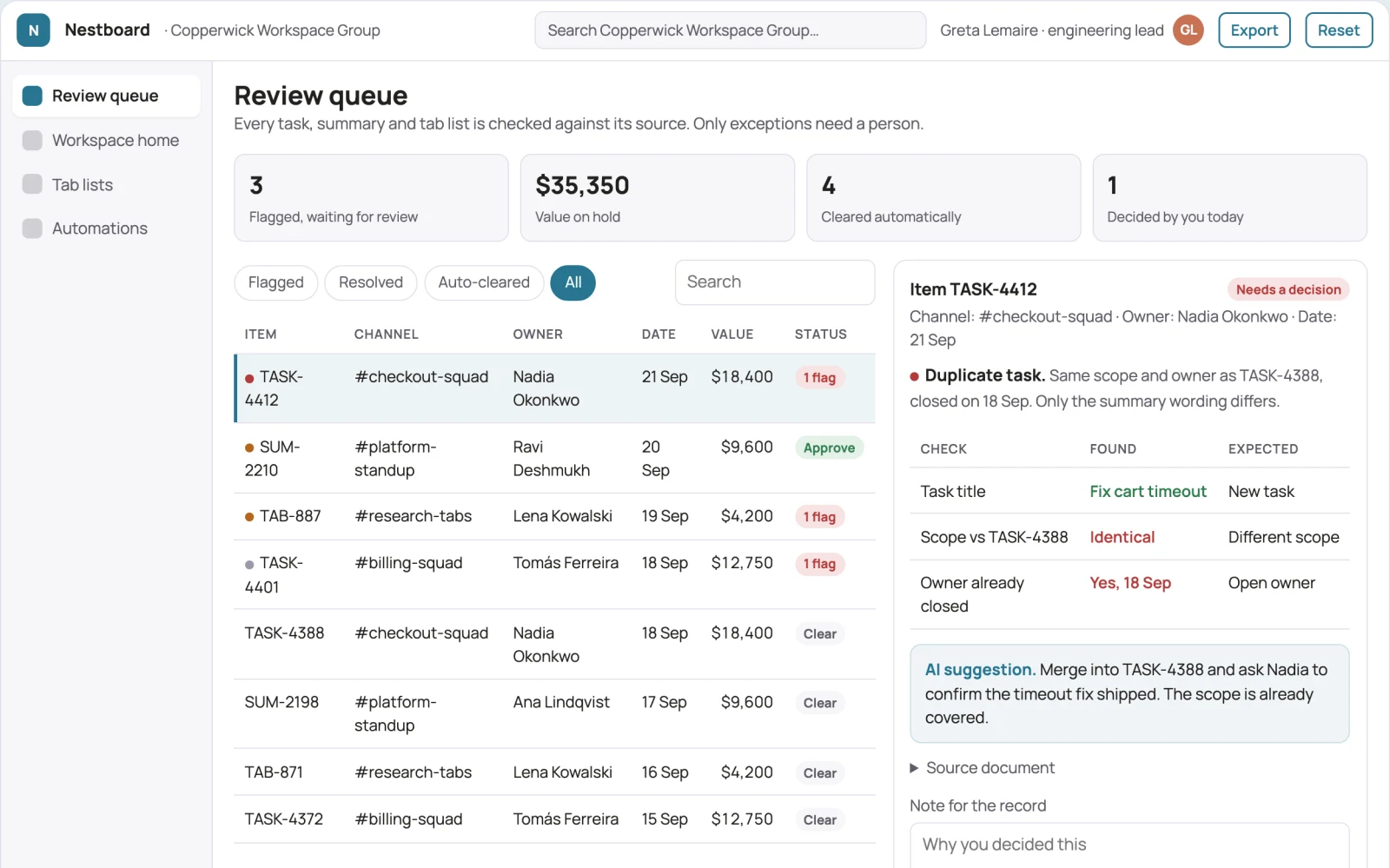
Task: Click the Tab lists sidebar icon
Action: click(32, 184)
